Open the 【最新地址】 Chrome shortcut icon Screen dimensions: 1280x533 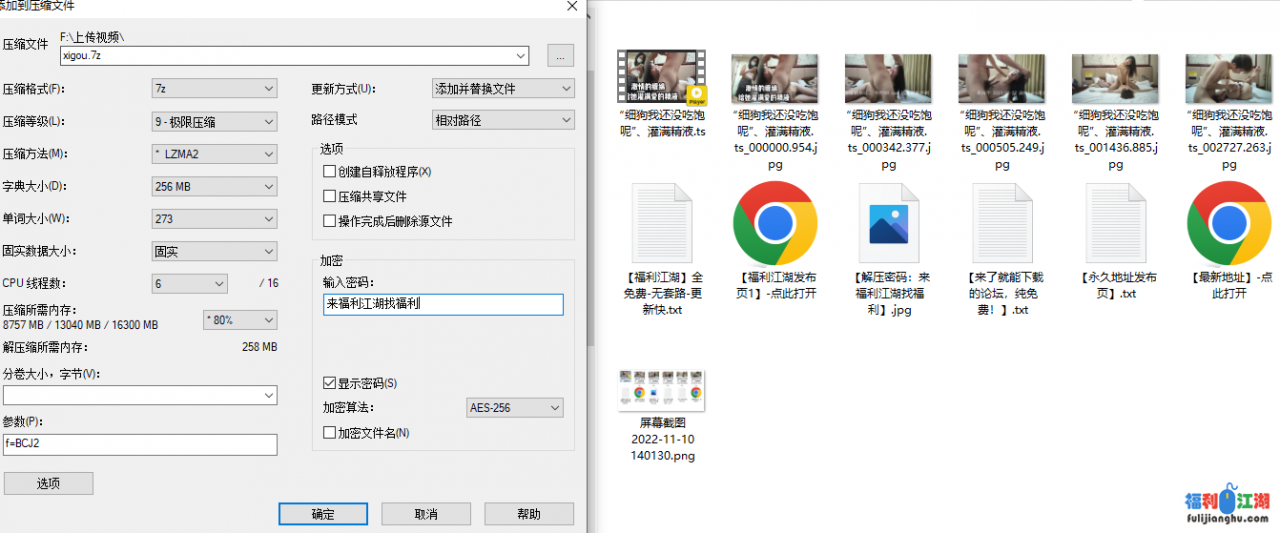tap(1228, 223)
